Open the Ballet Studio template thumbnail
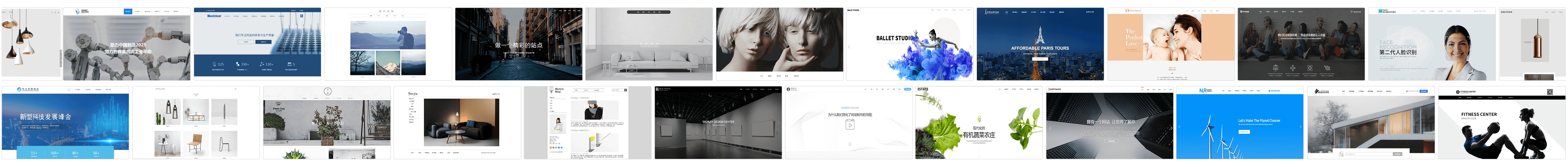This screenshot has width=1568, height=167. 909,44
